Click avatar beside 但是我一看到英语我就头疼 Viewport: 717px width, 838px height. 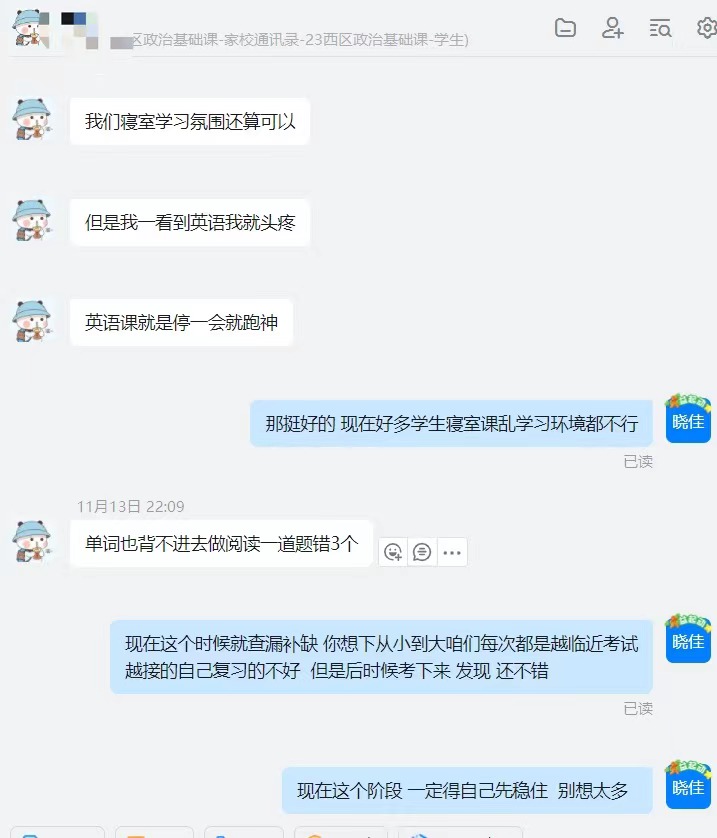pos(32,220)
